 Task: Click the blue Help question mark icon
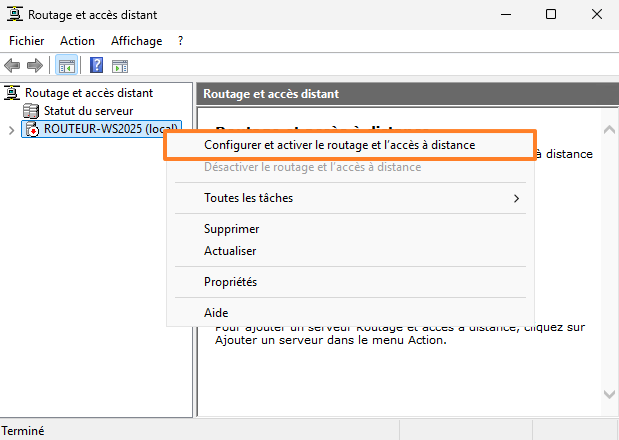tap(97, 66)
